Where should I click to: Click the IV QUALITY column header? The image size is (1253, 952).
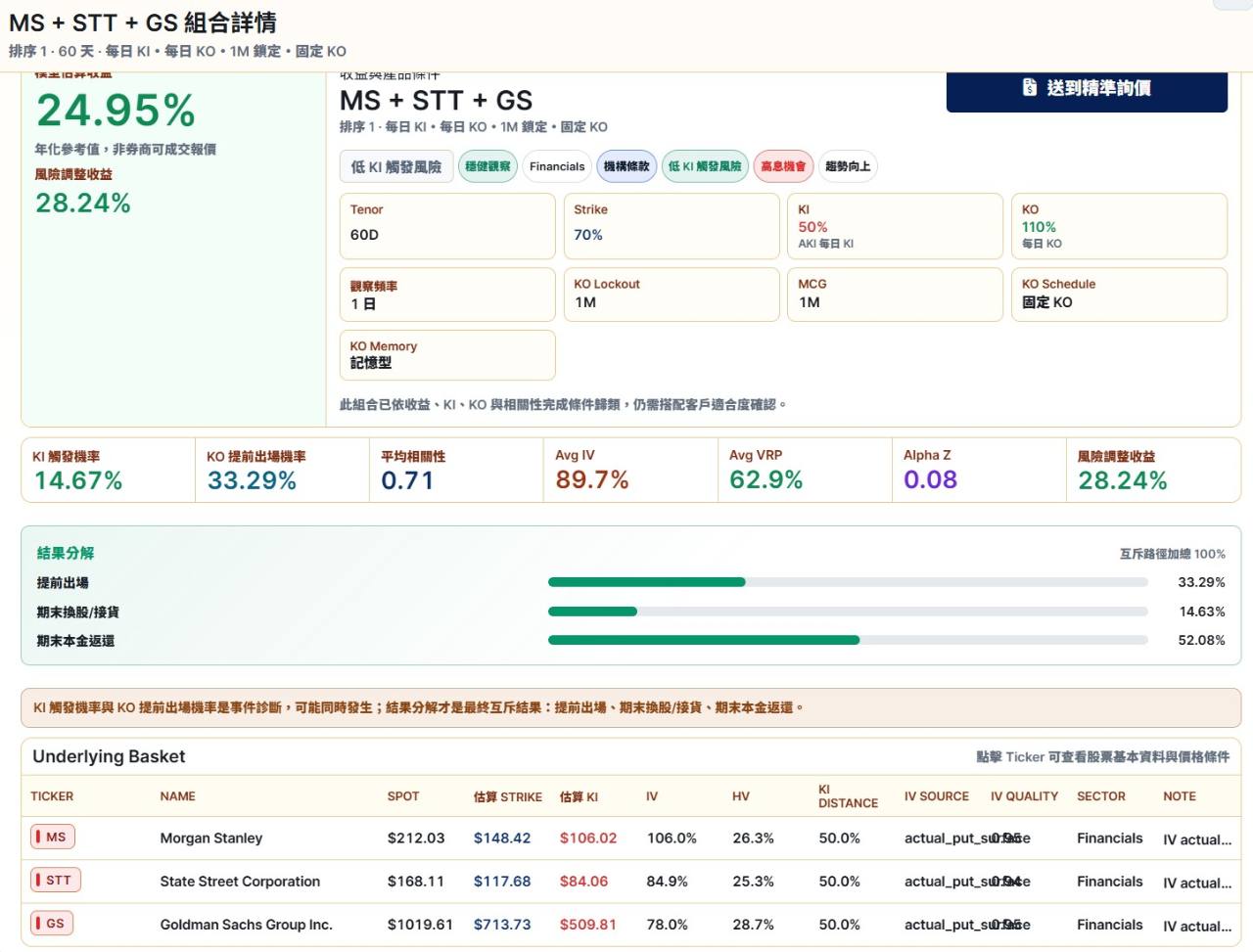pyautogui.click(x=1024, y=796)
